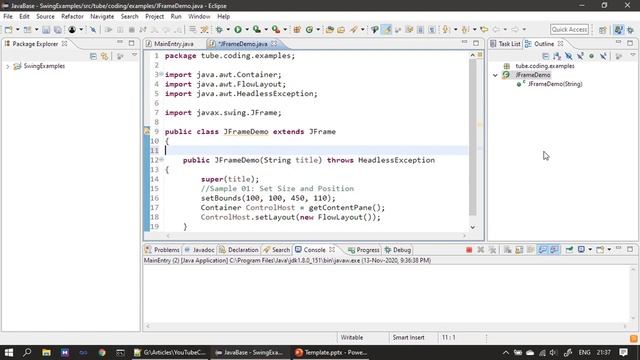The width and height of the screenshot is (640, 360).
Task: Open Package Explorer view menu arrow
Action: coord(134,55)
